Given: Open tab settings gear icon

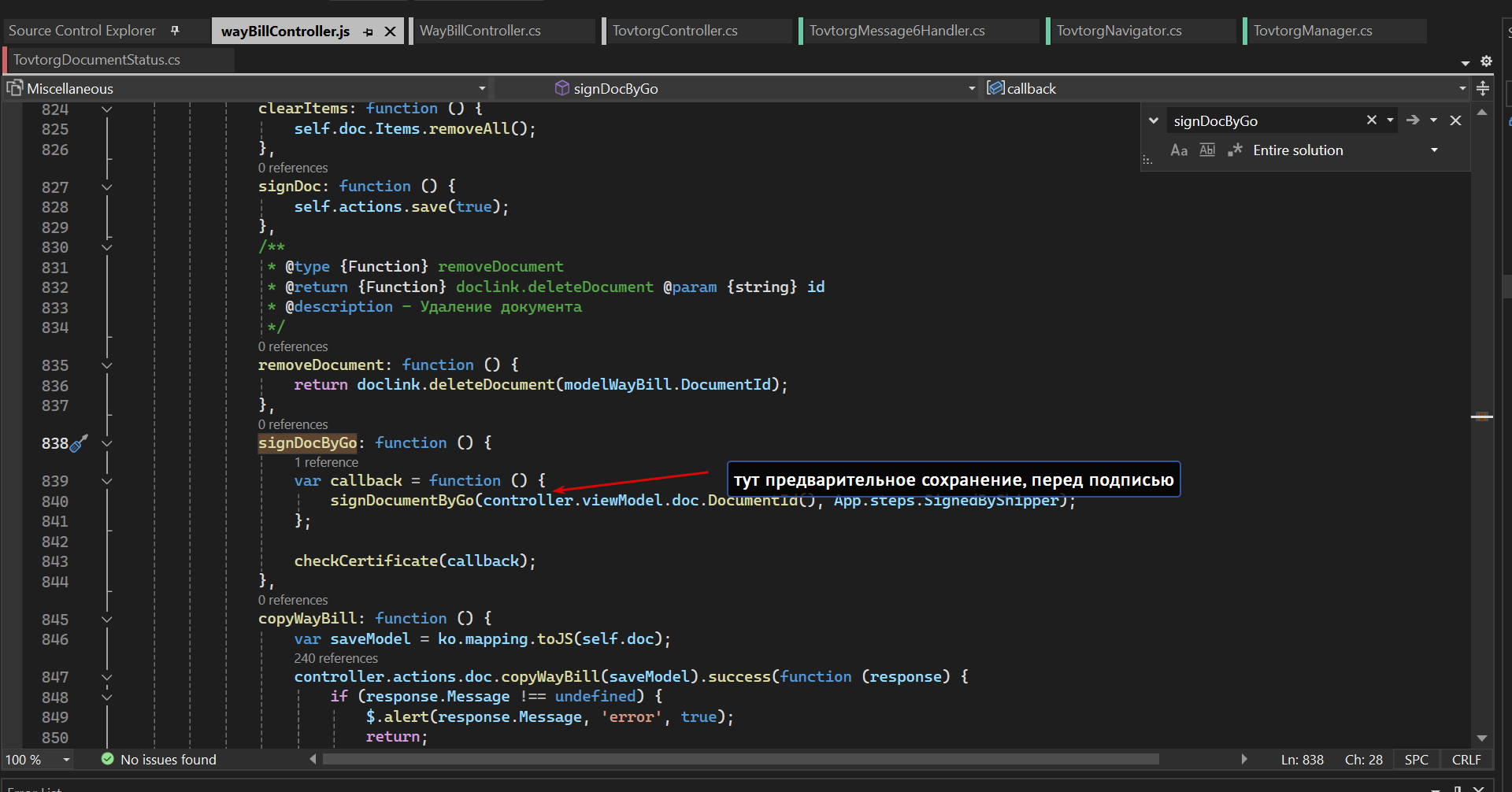Looking at the screenshot, I should [x=1486, y=61].
